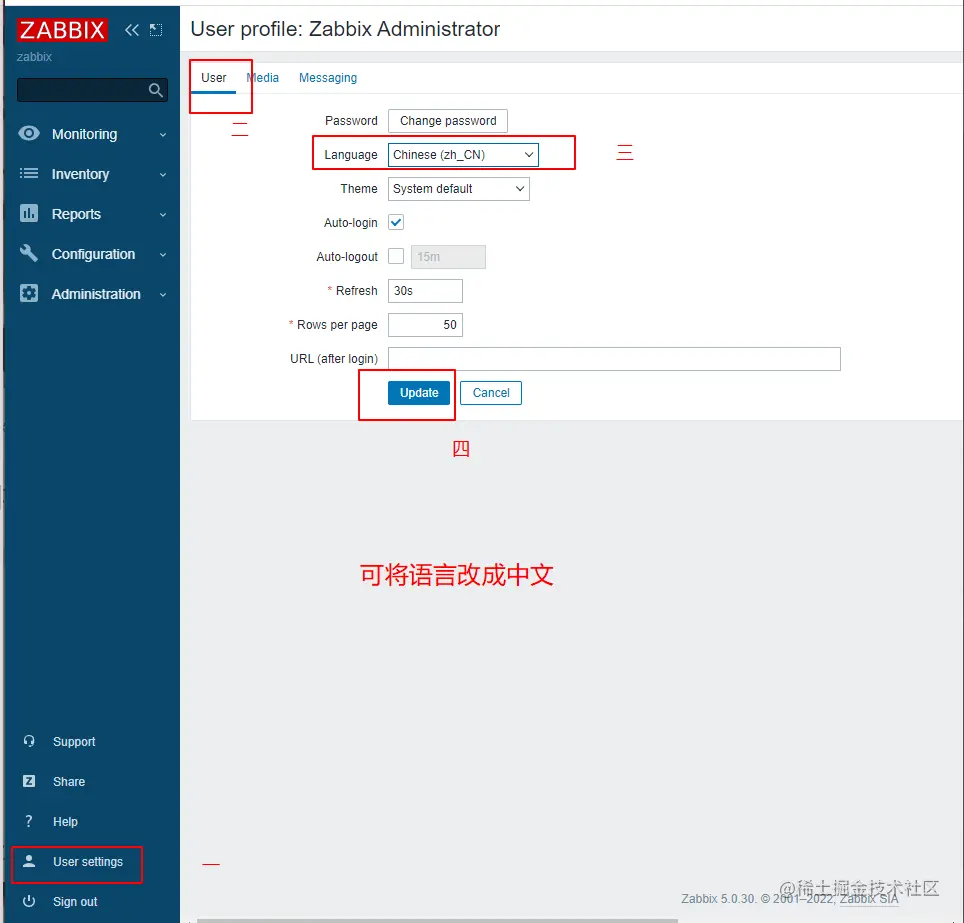964x923 pixels.
Task: Enable the Auto-logout checkbox
Action: (396, 256)
